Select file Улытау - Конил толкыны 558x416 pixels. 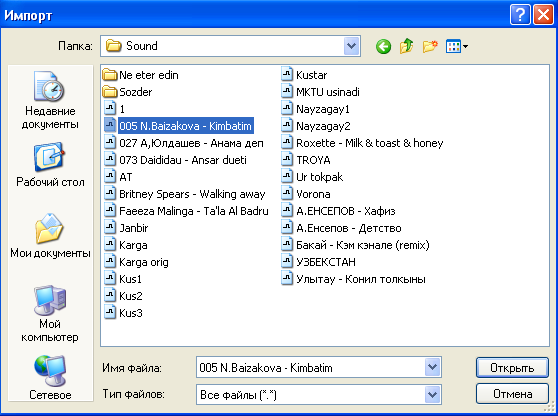coord(361,279)
